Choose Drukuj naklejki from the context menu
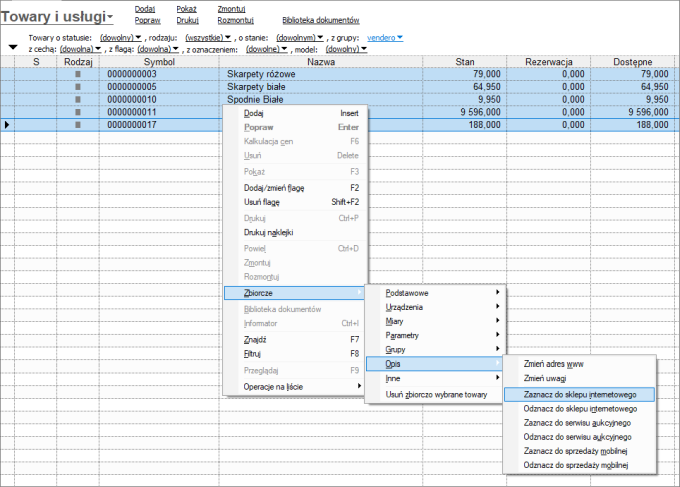This screenshot has width=680, height=487. [268, 232]
